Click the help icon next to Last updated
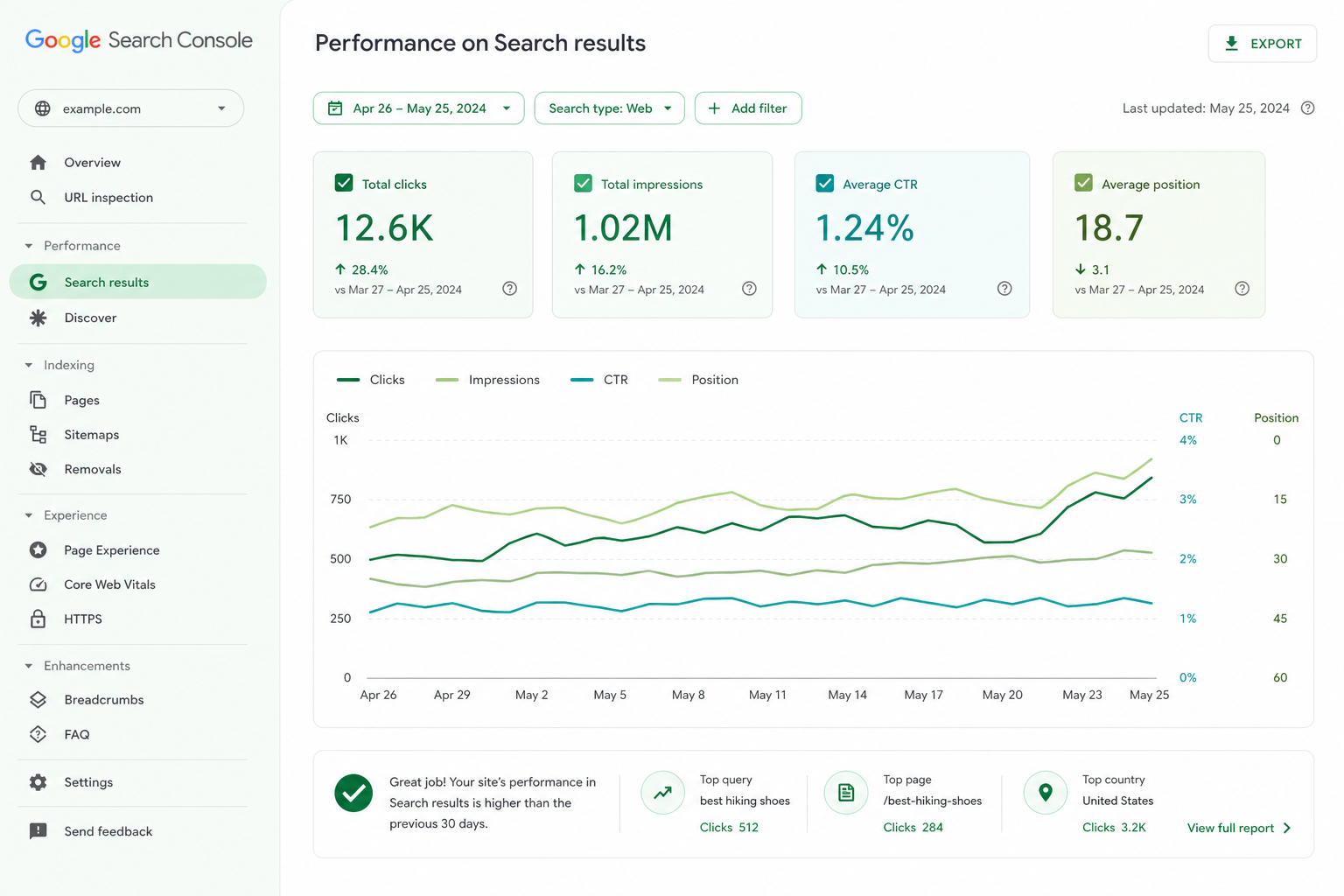Screen dimensions: 1344x896 tap(1307, 108)
